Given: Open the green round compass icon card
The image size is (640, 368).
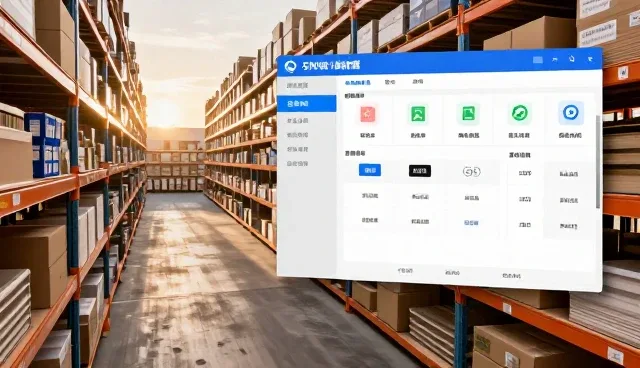Looking at the screenshot, I should pos(520,113).
